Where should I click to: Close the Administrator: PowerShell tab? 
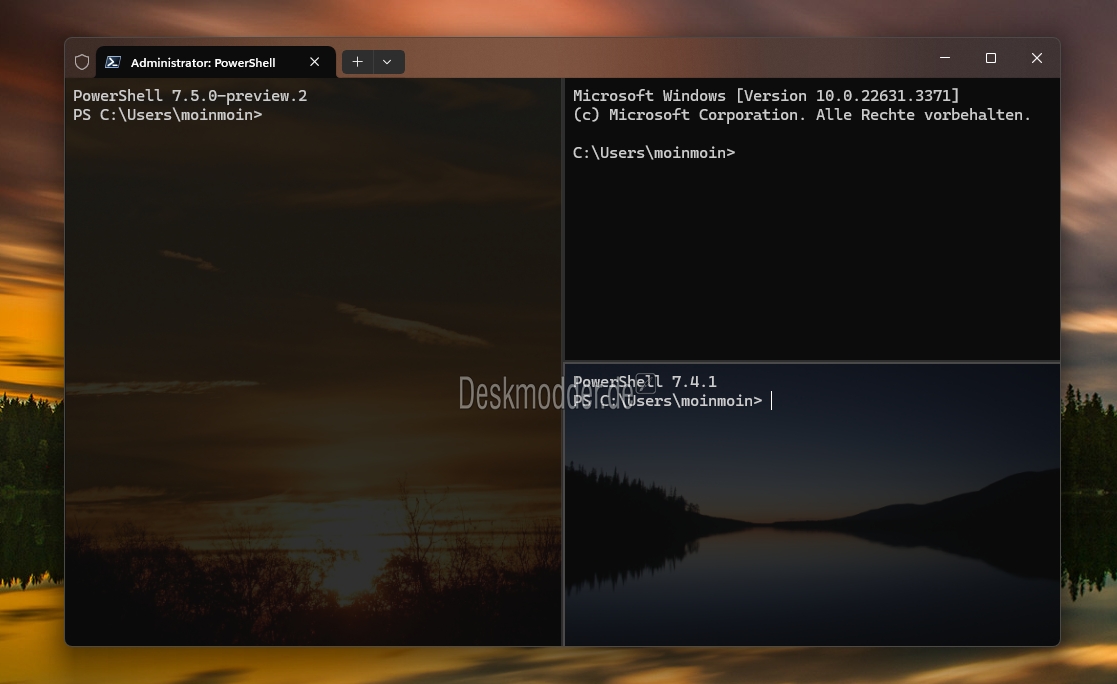point(314,62)
